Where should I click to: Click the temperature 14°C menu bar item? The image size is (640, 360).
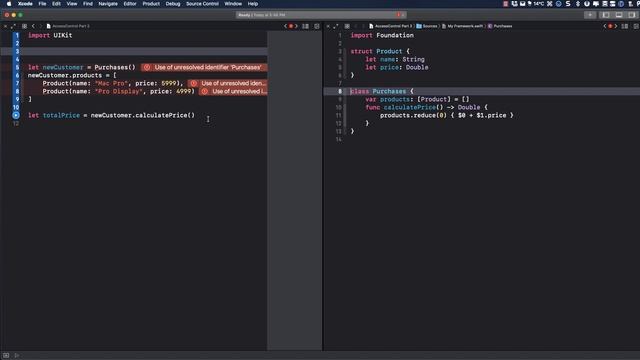[x=536, y=4]
